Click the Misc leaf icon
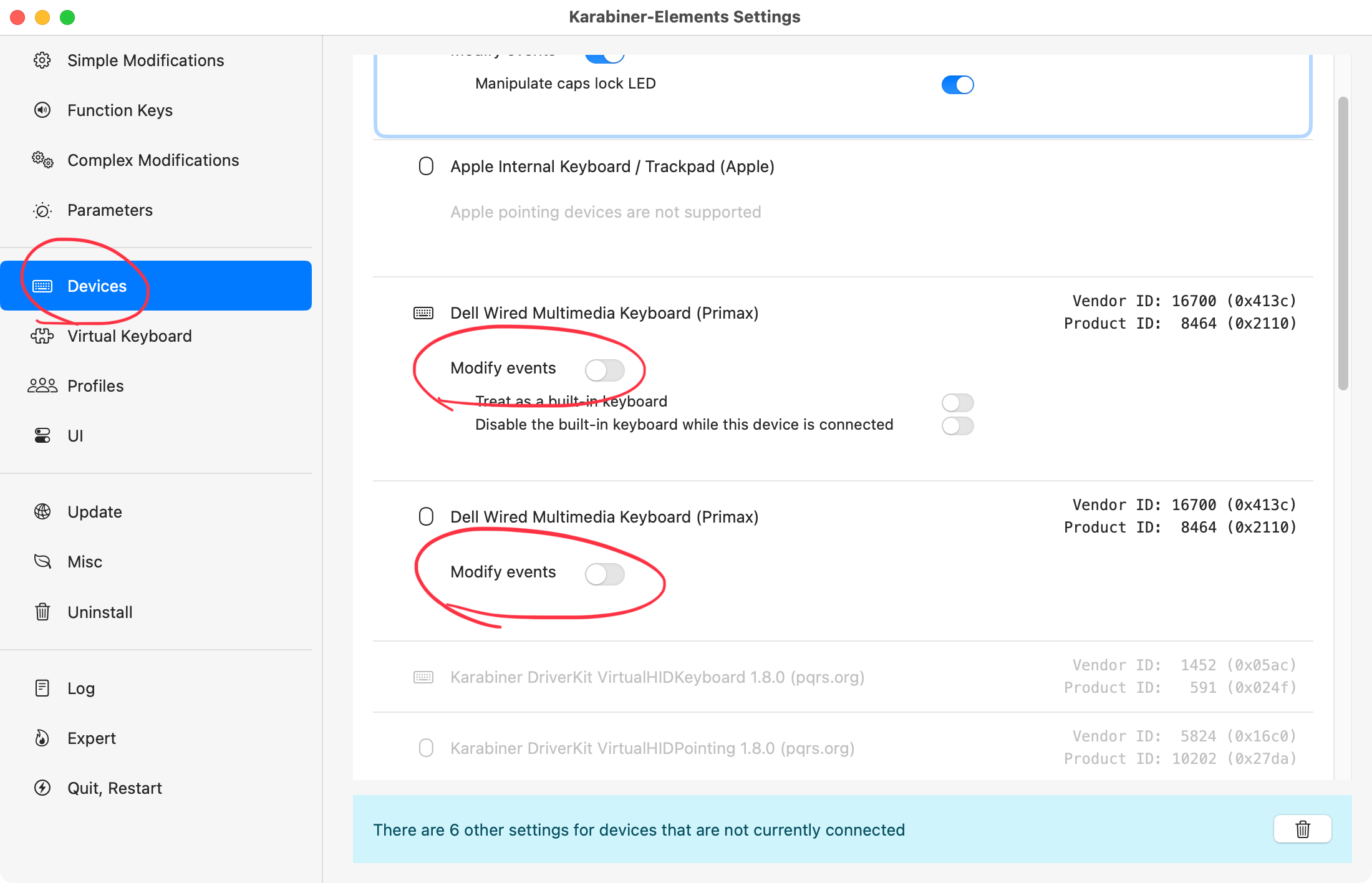 (x=42, y=562)
